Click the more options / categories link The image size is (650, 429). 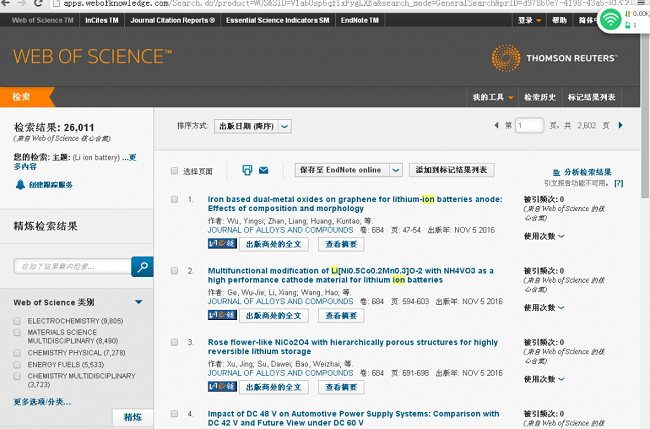[x=42, y=402]
